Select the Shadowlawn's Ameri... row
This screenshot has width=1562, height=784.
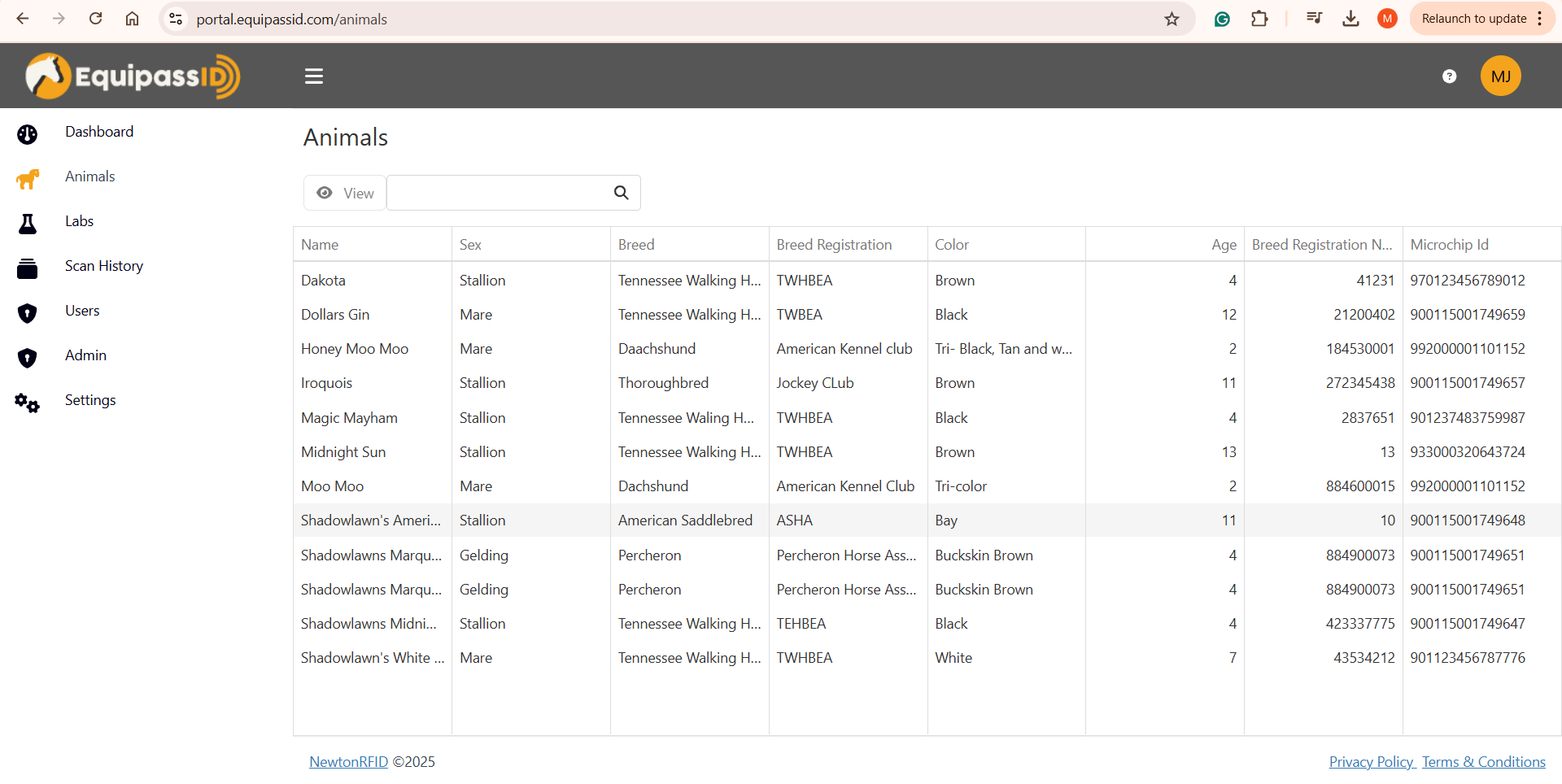tap(927, 520)
